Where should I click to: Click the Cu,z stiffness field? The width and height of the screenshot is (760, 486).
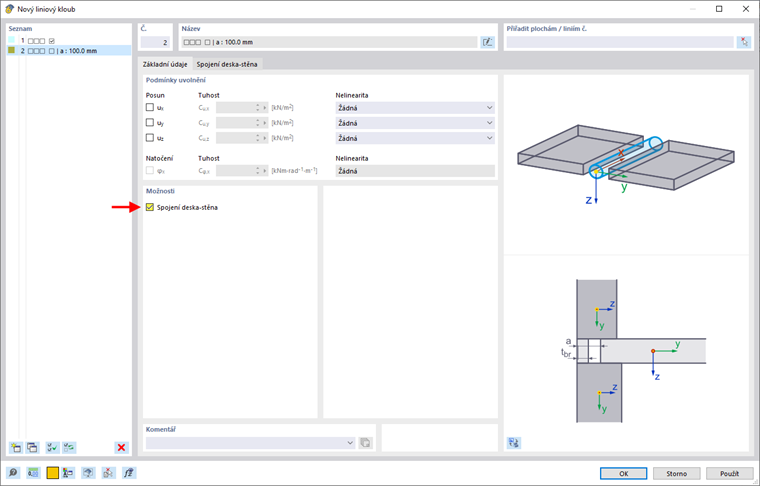(242, 138)
